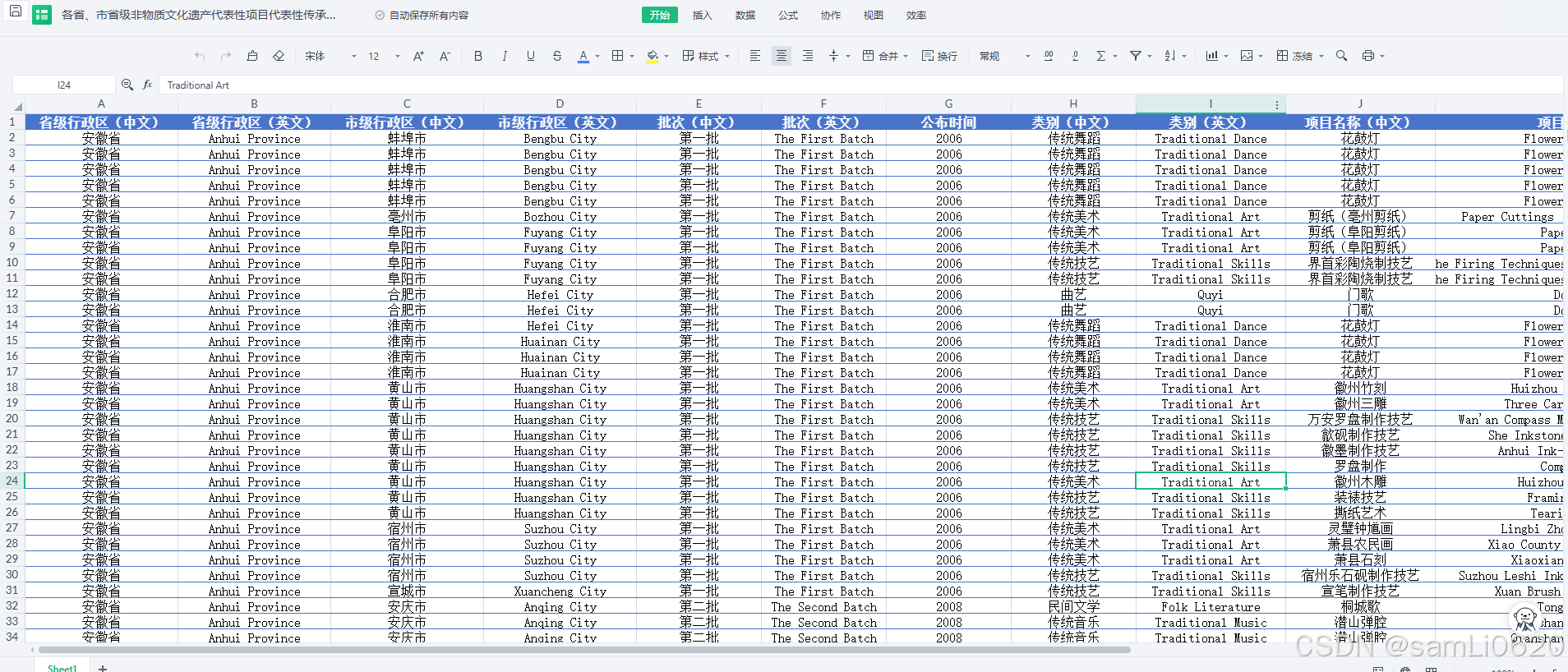1568x672 pixels.
Task: Toggle italic formatting
Action: point(505,56)
